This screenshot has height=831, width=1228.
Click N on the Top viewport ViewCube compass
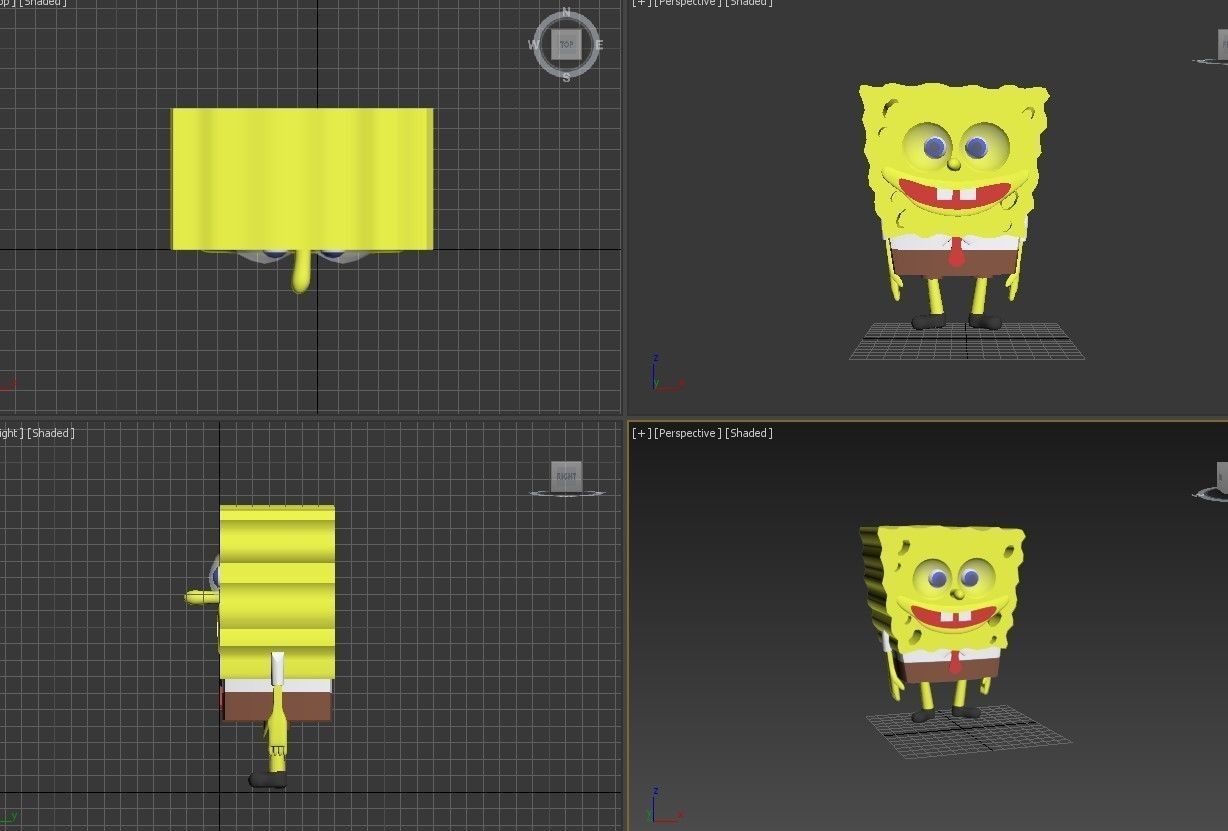[x=566, y=13]
